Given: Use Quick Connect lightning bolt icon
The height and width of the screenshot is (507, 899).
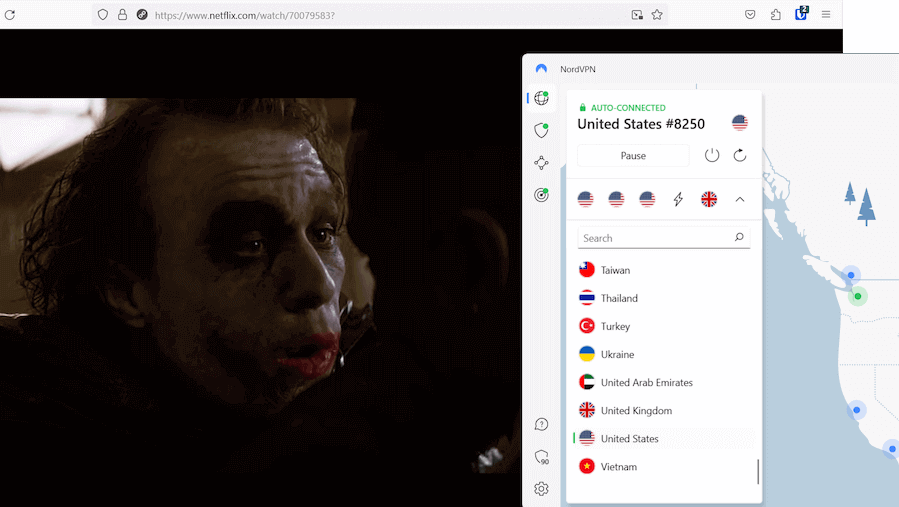Looking at the screenshot, I should coord(678,199).
